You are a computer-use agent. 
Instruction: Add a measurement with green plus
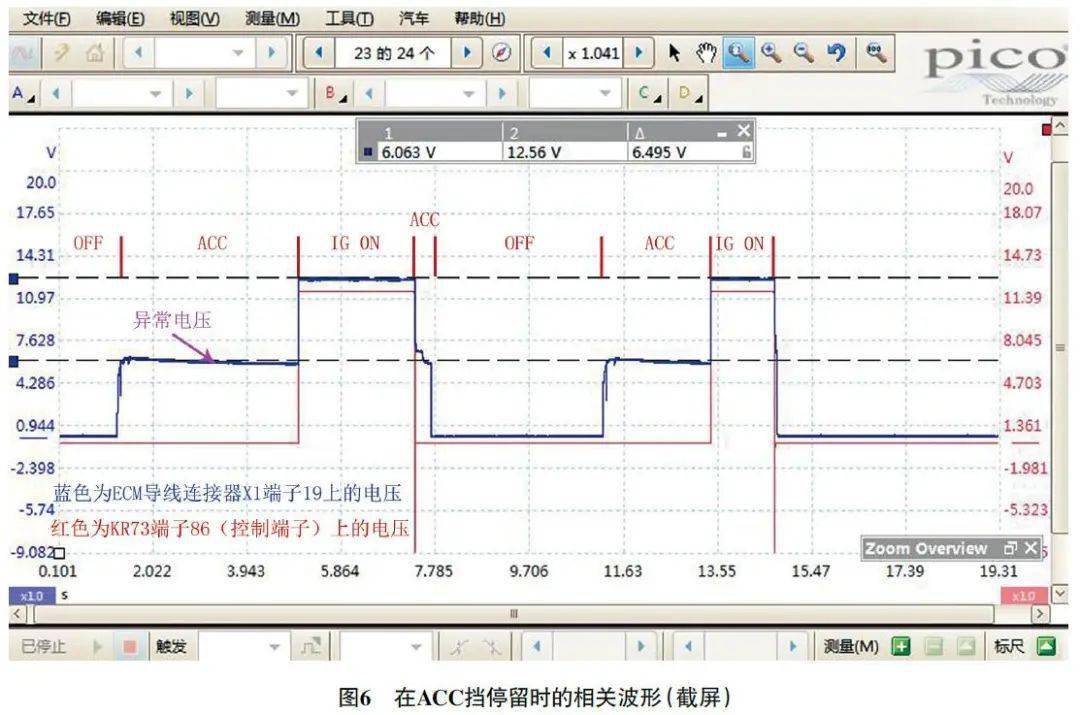pyautogui.click(x=900, y=646)
